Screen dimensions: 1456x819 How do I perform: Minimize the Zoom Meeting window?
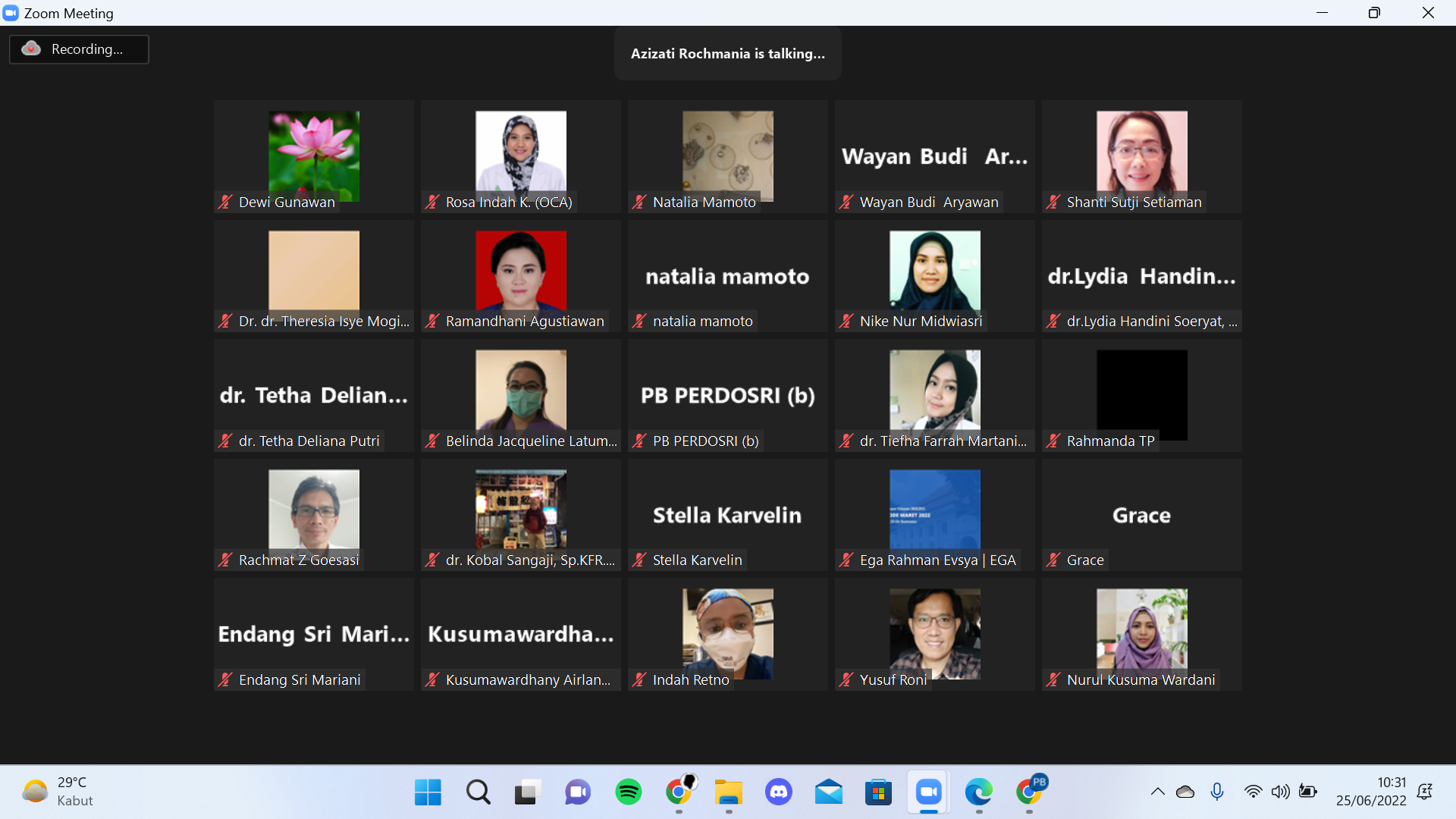pyautogui.click(x=1322, y=13)
